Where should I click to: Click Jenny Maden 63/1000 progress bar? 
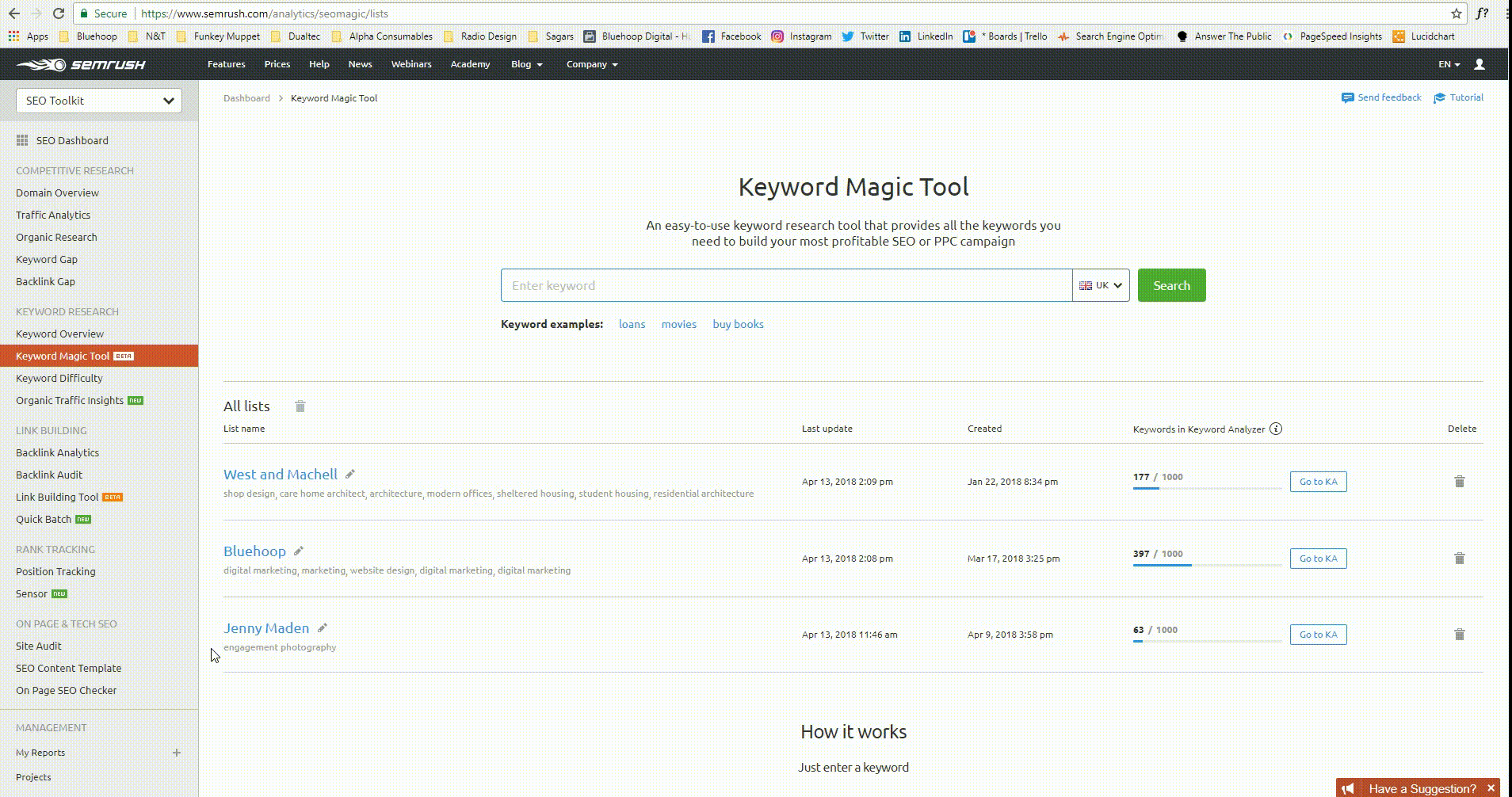pyautogui.click(x=1207, y=641)
